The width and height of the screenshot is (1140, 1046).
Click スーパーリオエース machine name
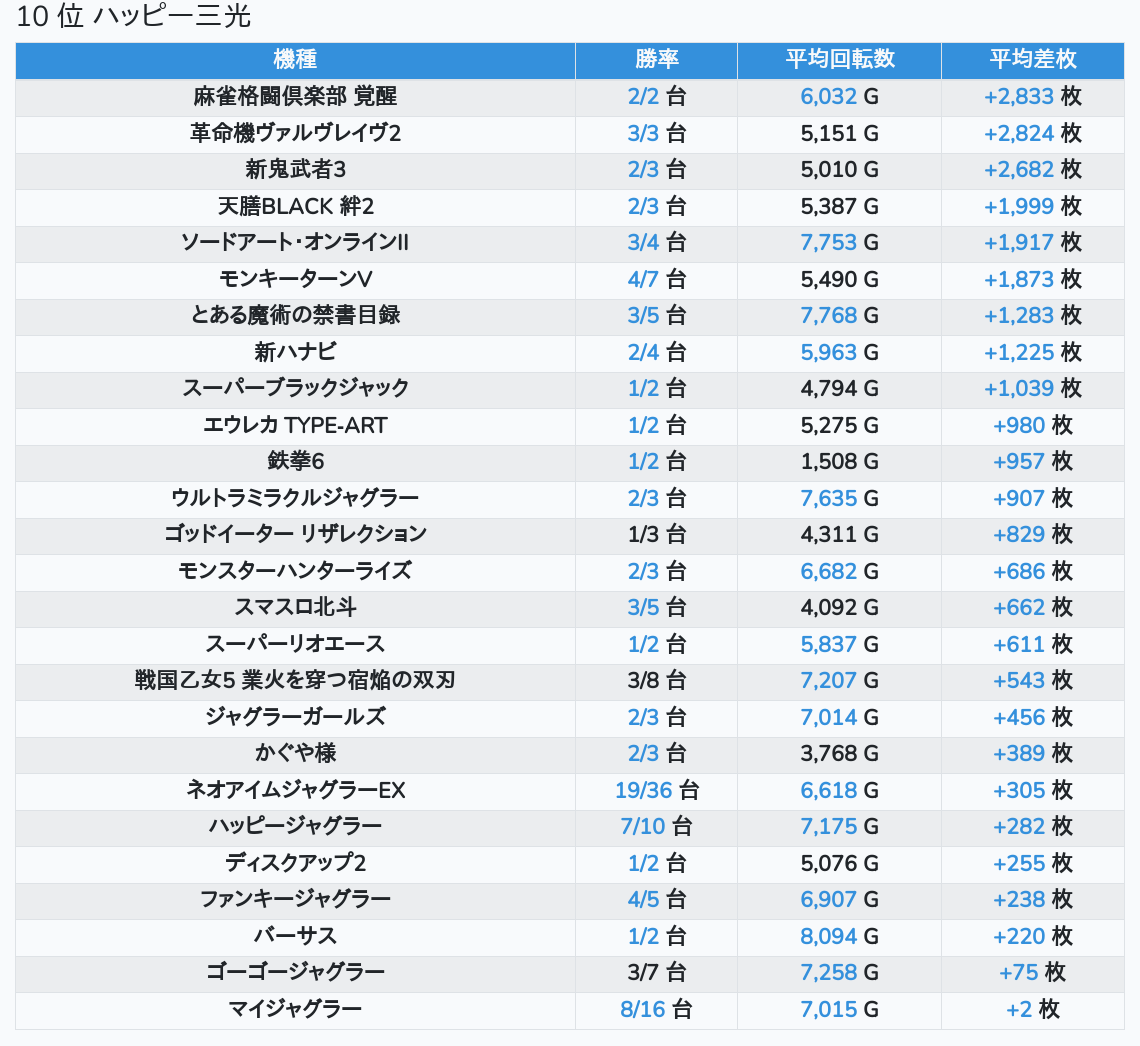[x=295, y=645]
